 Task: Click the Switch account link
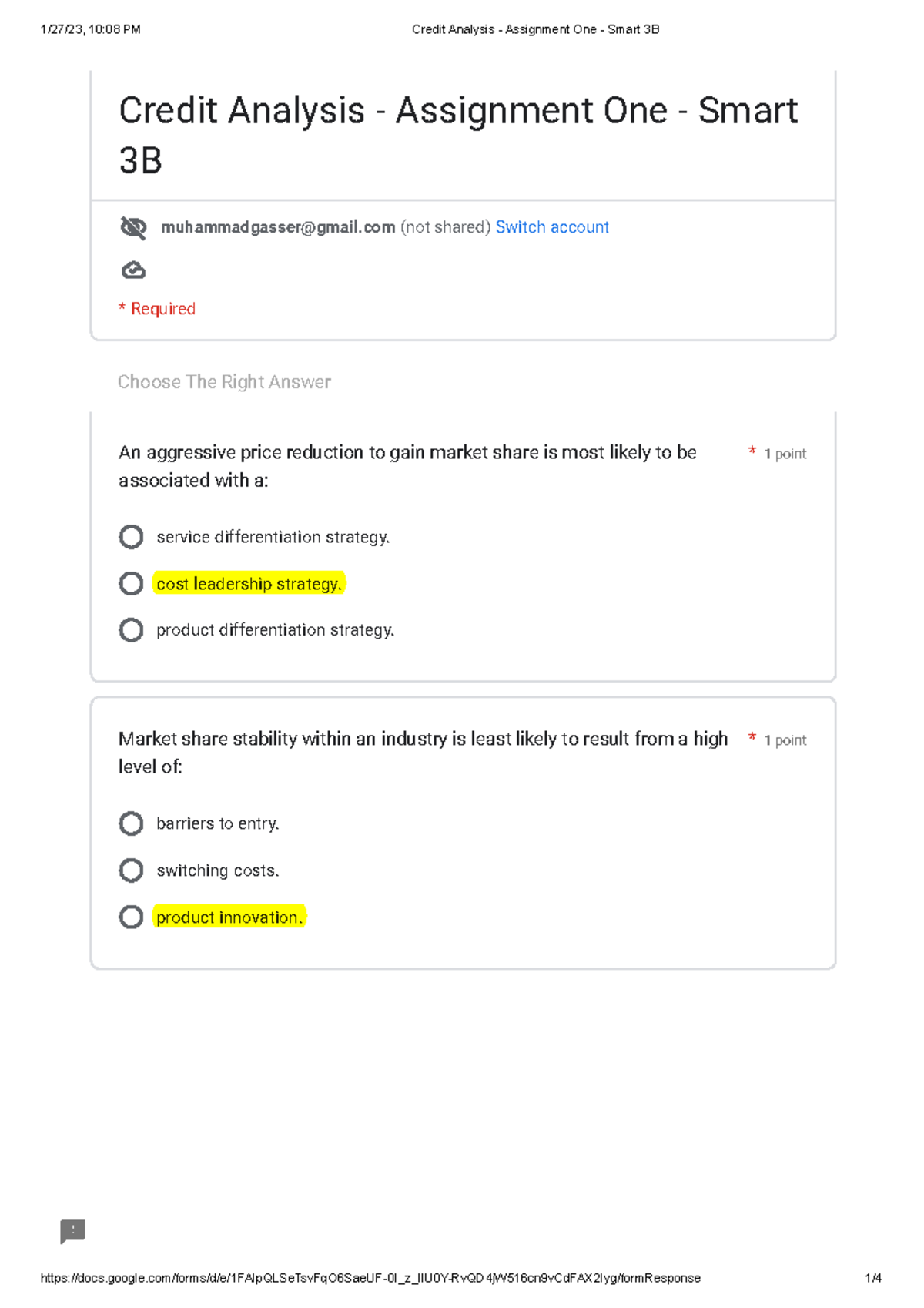click(551, 227)
